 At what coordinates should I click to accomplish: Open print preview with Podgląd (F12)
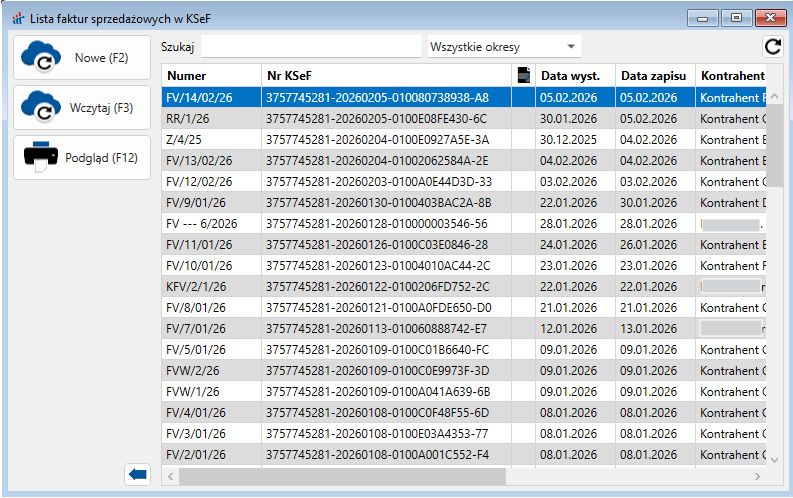(x=81, y=157)
